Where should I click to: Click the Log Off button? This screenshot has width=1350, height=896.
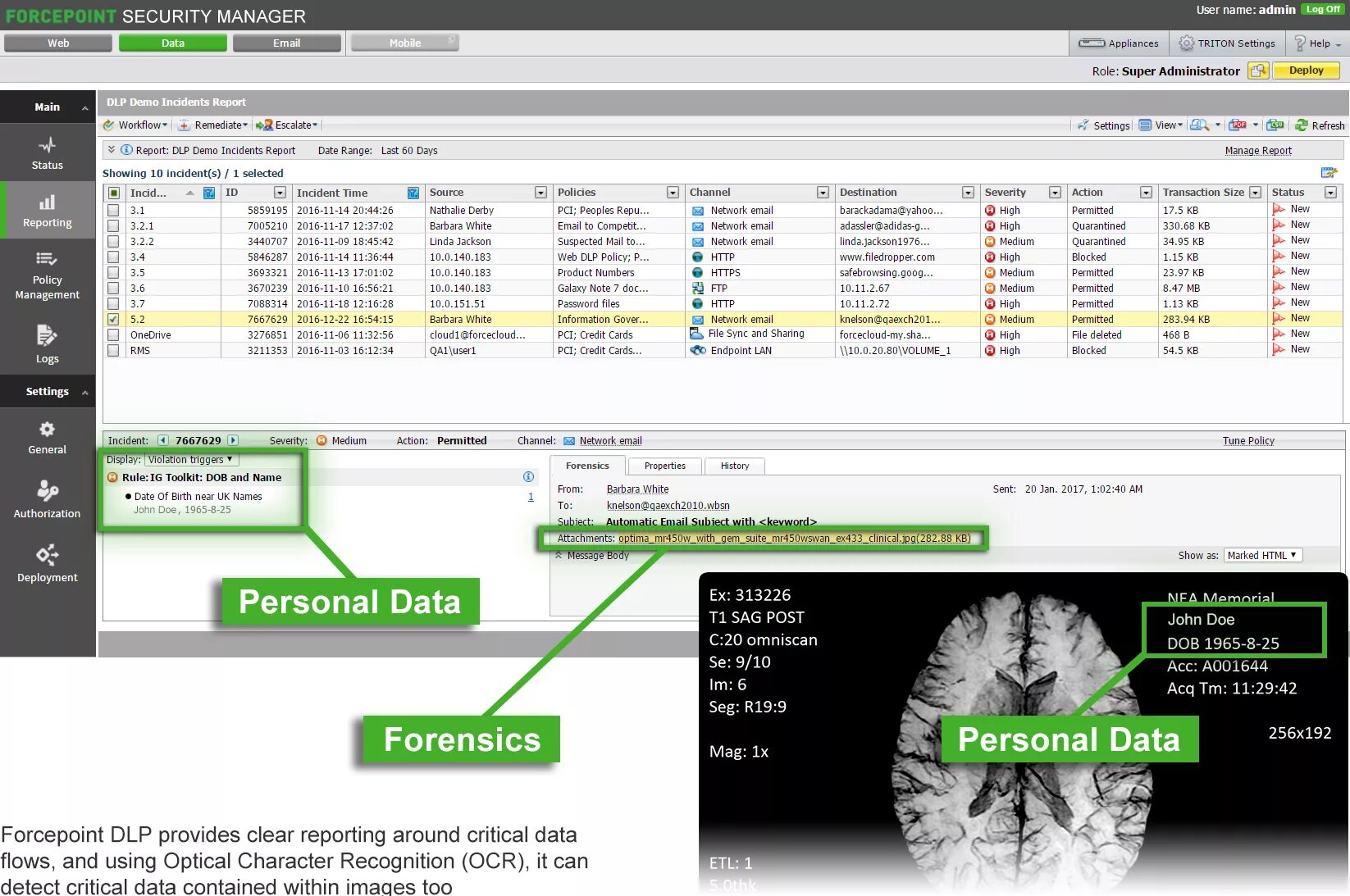click(1323, 10)
